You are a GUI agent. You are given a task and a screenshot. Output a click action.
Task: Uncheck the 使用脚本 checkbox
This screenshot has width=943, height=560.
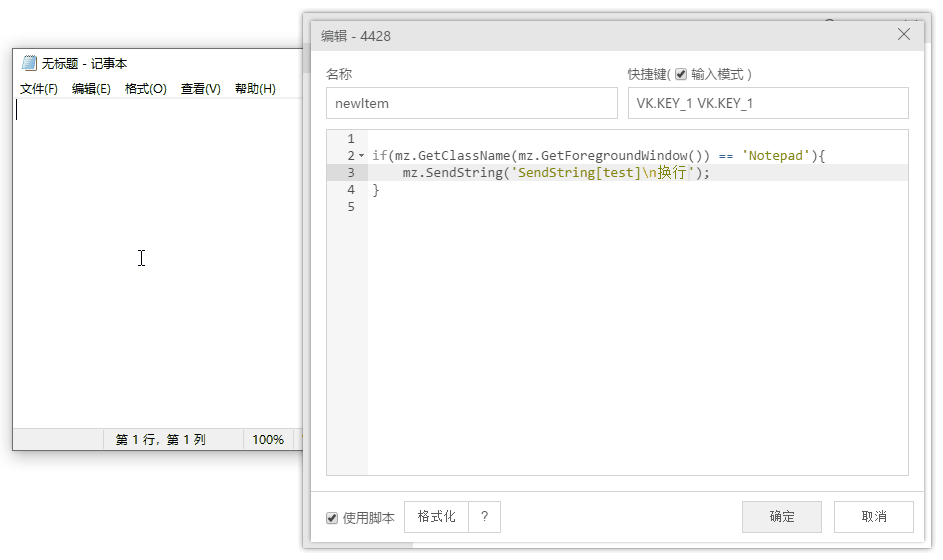pos(332,518)
